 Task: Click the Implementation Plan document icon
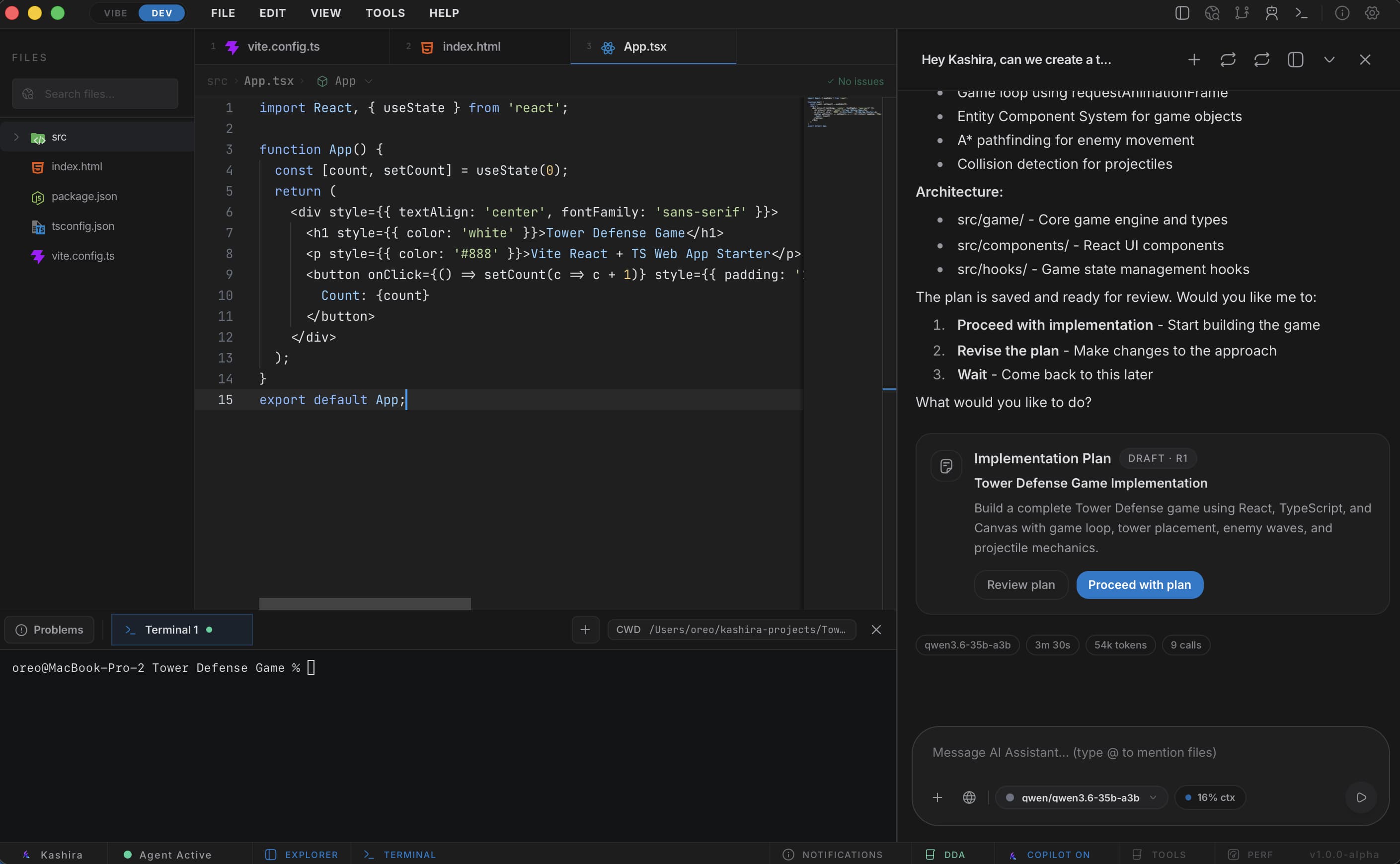[946, 466]
